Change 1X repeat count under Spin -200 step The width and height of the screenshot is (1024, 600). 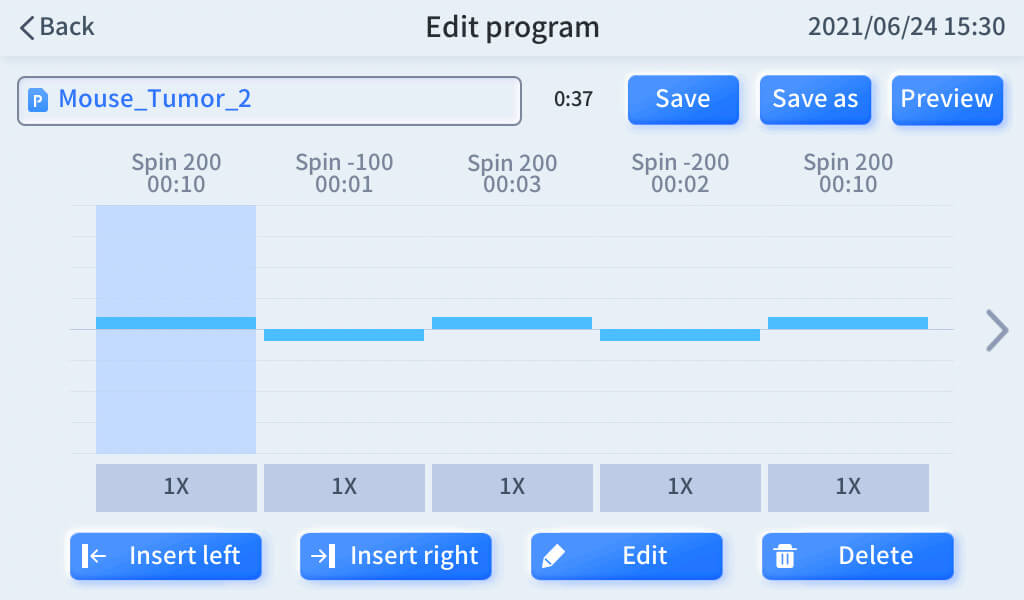[x=680, y=487]
